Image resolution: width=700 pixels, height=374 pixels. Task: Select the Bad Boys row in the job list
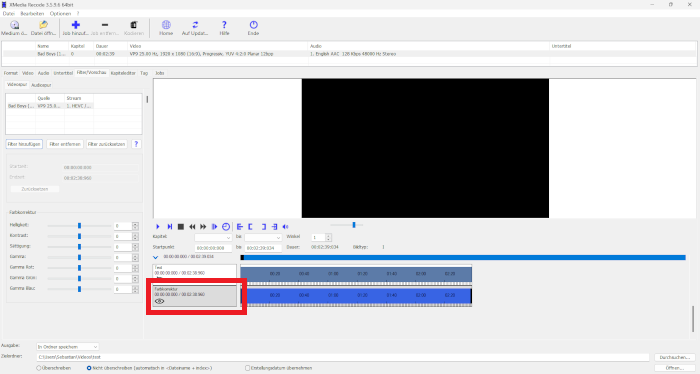[x=350, y=54]
